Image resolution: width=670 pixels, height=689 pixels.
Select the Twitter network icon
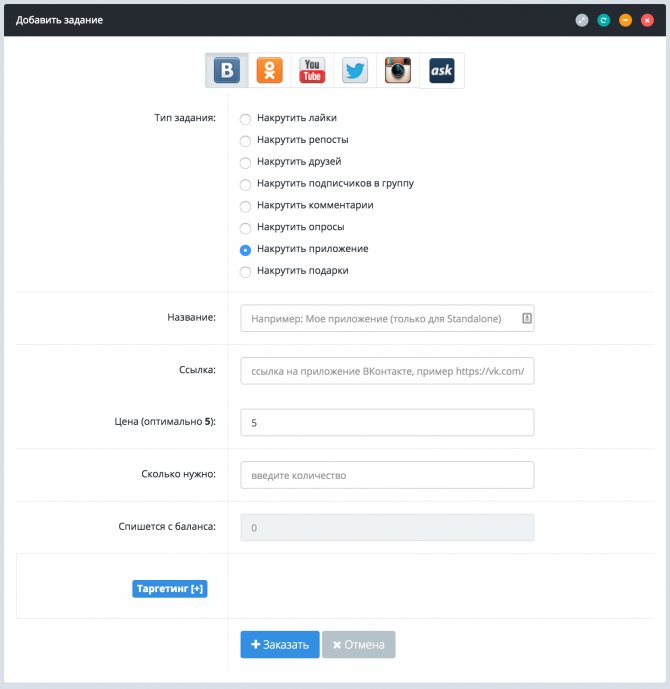[x=355, y=70]
